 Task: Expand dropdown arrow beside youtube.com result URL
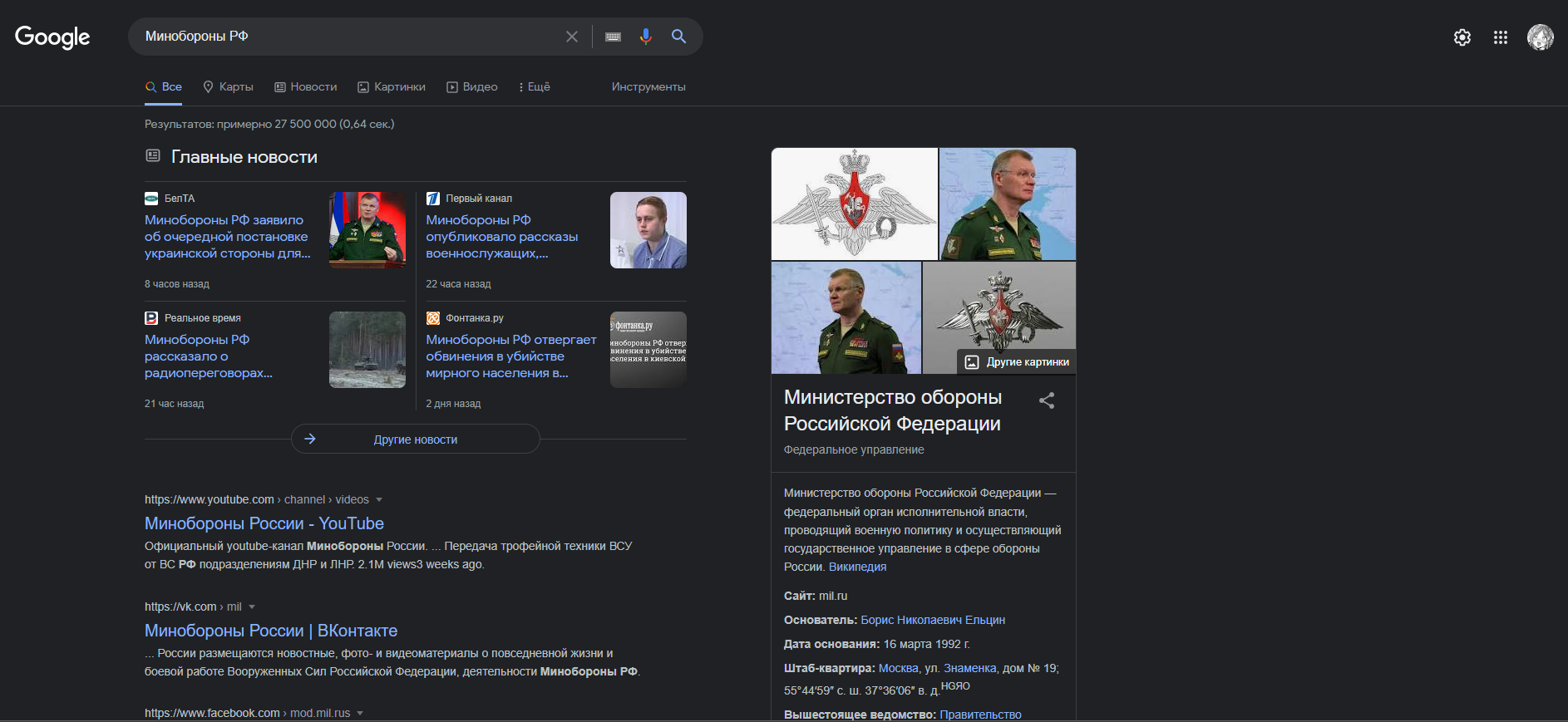[379, 500]
